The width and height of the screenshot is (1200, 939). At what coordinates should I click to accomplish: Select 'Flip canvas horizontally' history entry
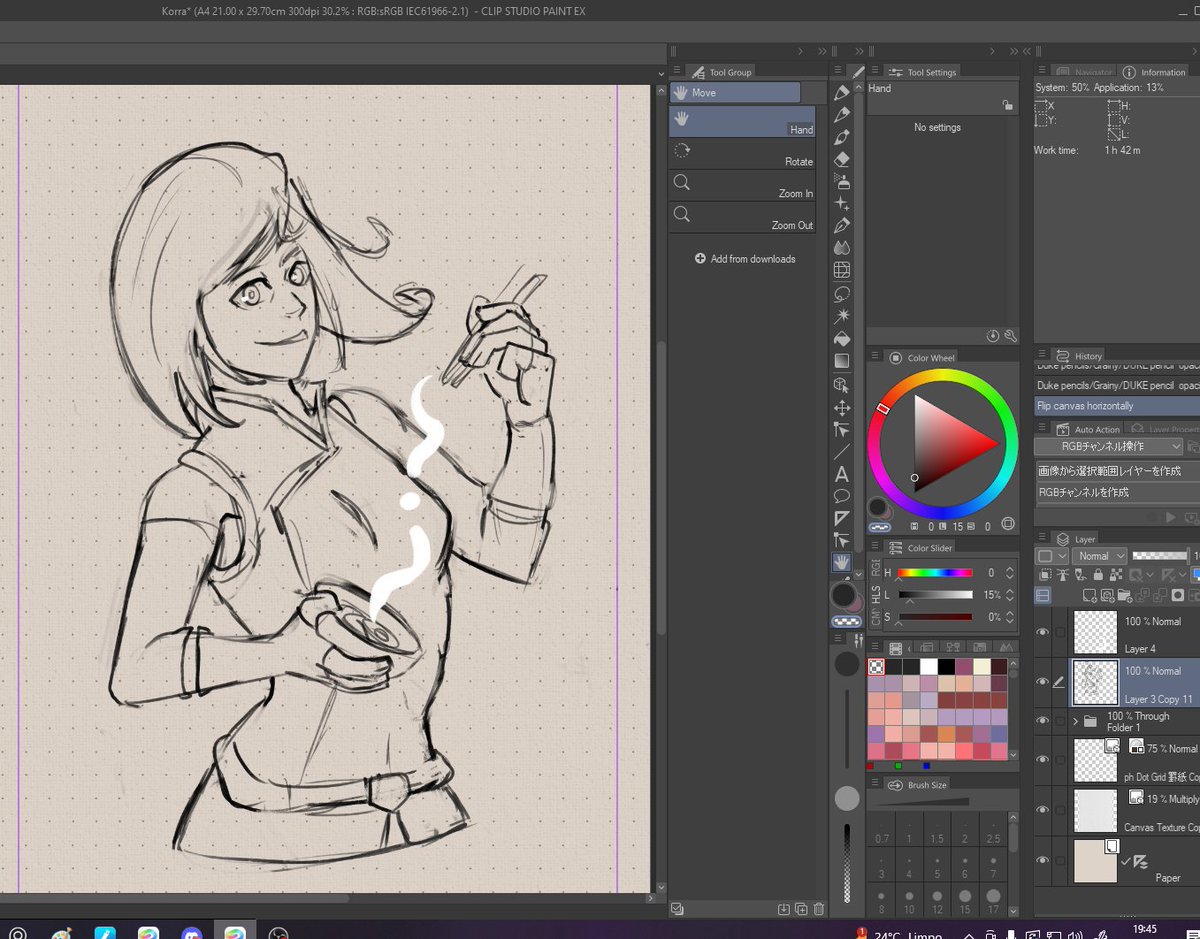point(1117,406)
